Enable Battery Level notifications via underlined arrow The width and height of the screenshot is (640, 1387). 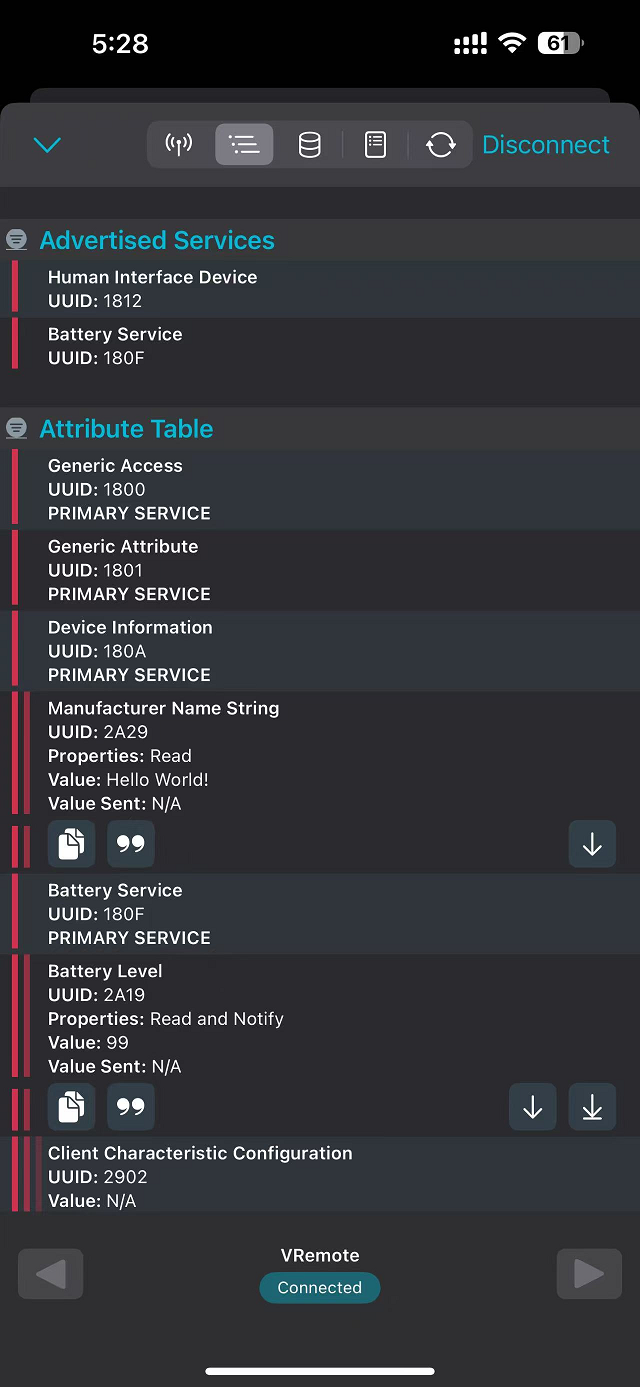592,1107
